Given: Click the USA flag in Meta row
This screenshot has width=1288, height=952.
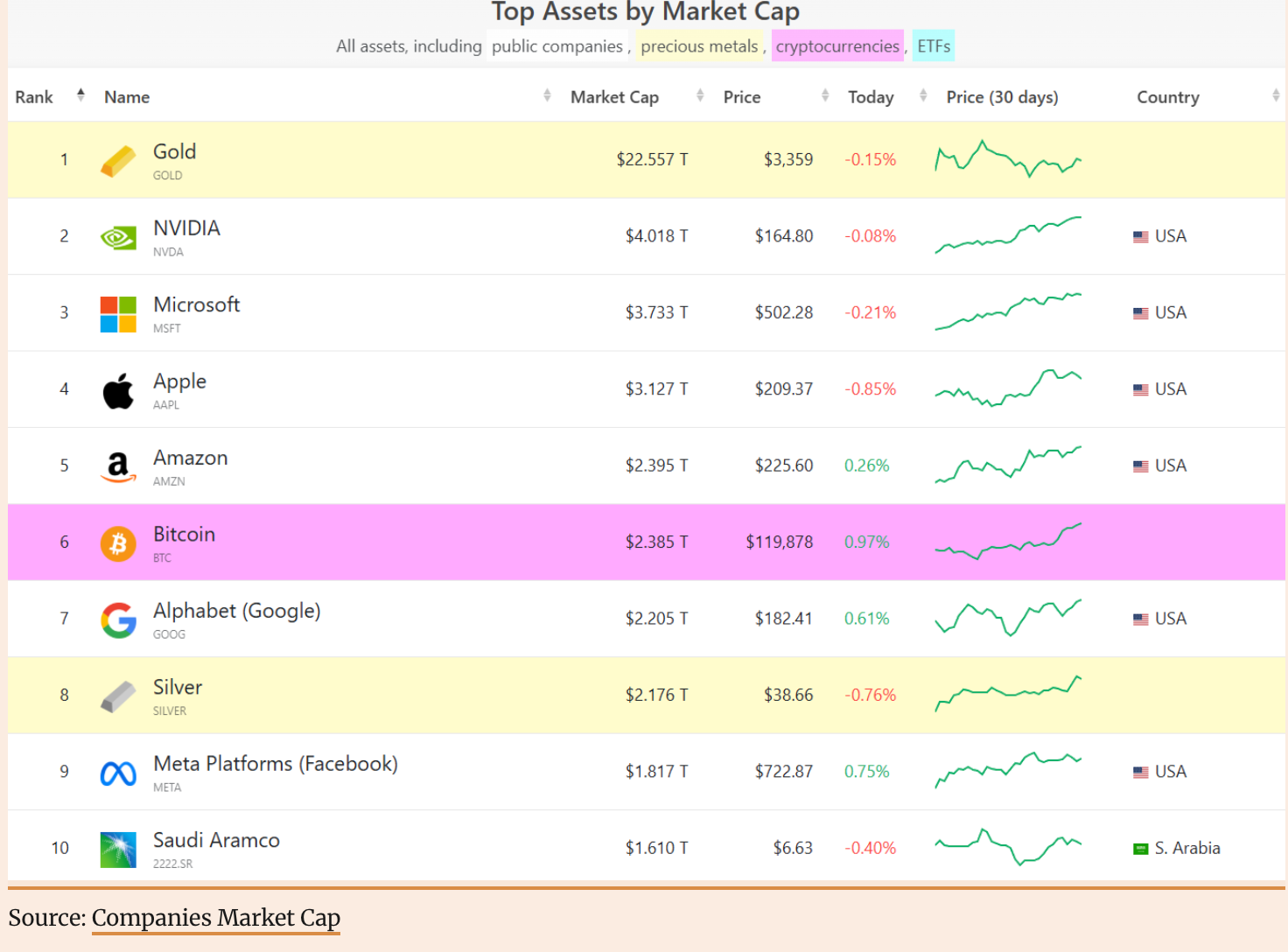Looking at the screenshot, I should click(x=1141, y=773).
